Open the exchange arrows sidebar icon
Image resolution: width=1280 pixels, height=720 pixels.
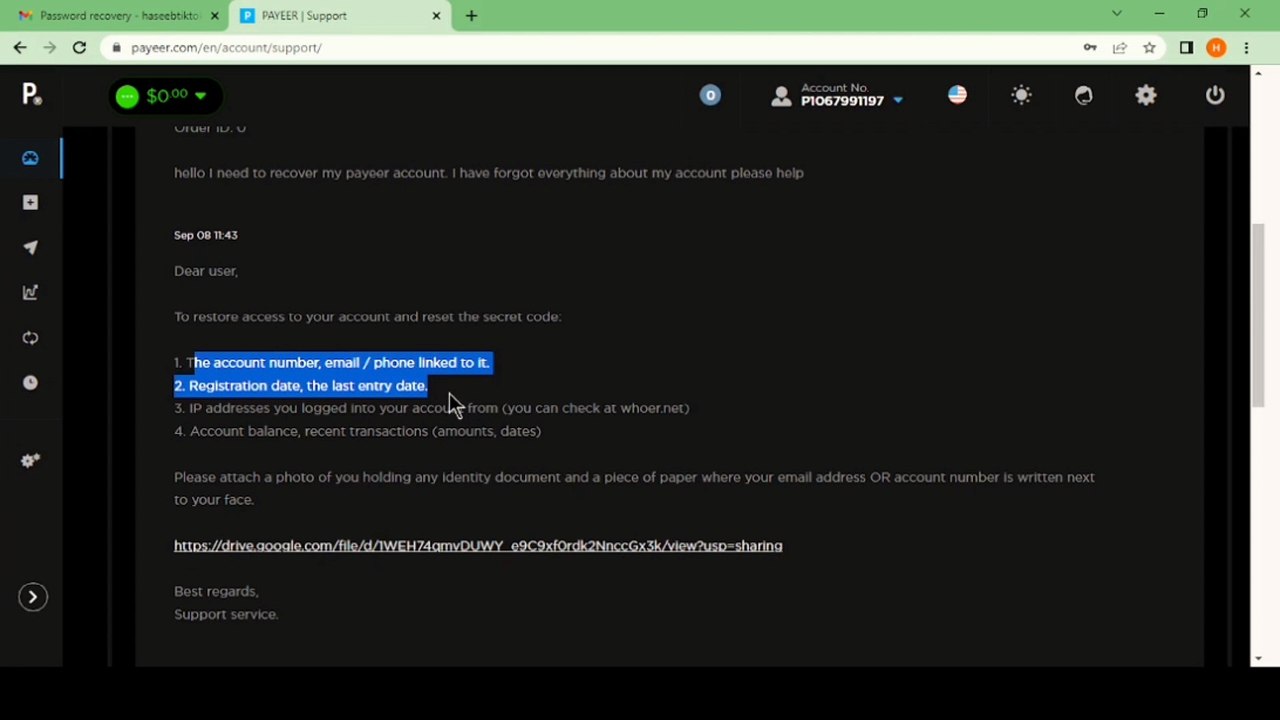tap(30, 338)
